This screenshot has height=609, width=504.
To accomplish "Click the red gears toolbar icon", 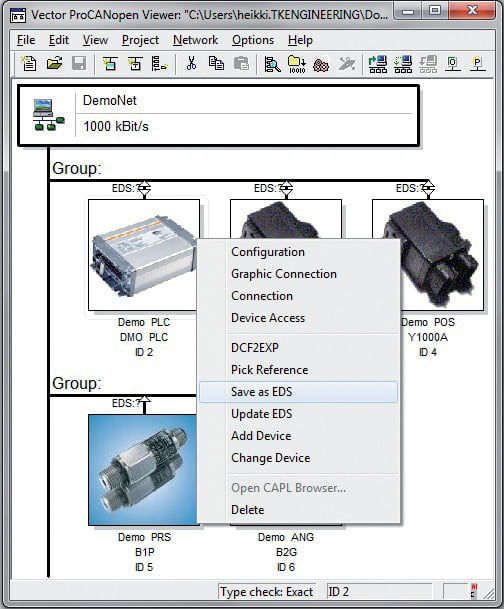I will pyautogui.click(x=321, y=64).
